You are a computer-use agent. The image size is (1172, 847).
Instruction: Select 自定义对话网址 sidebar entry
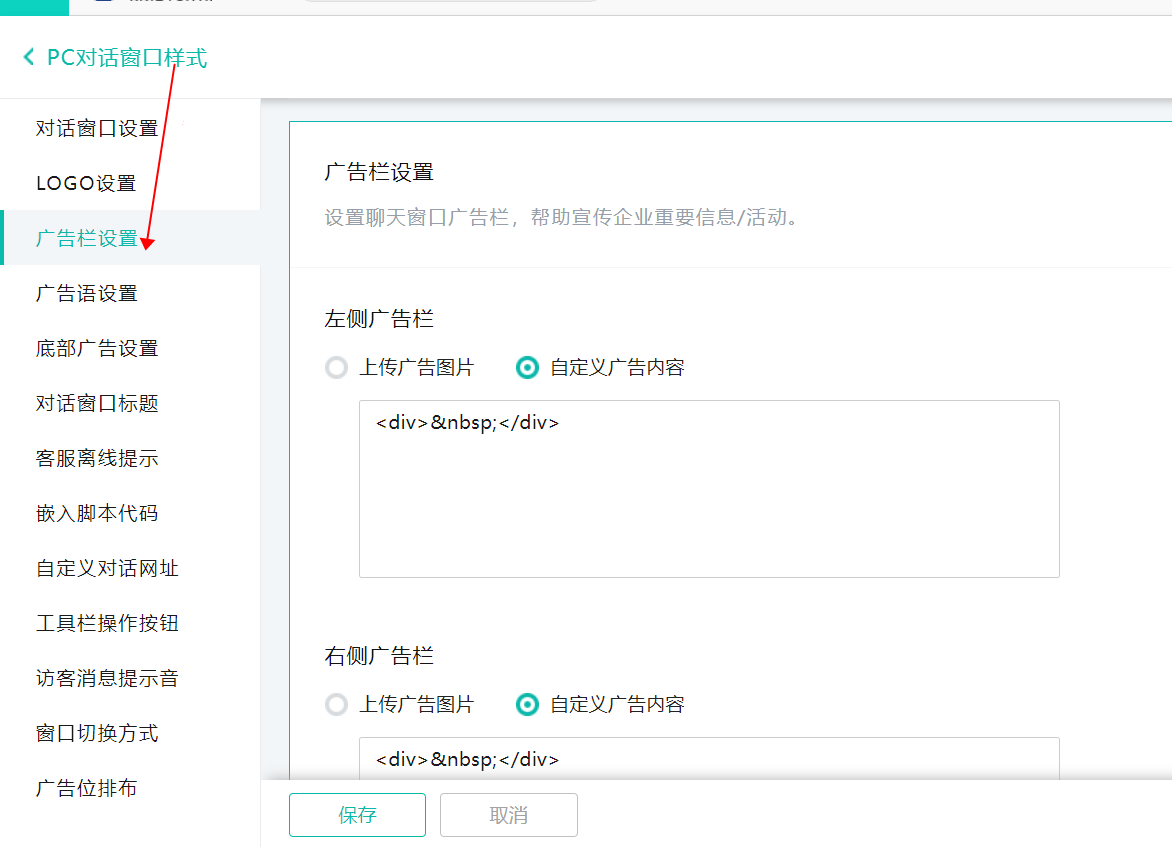[x=107, y=569]
